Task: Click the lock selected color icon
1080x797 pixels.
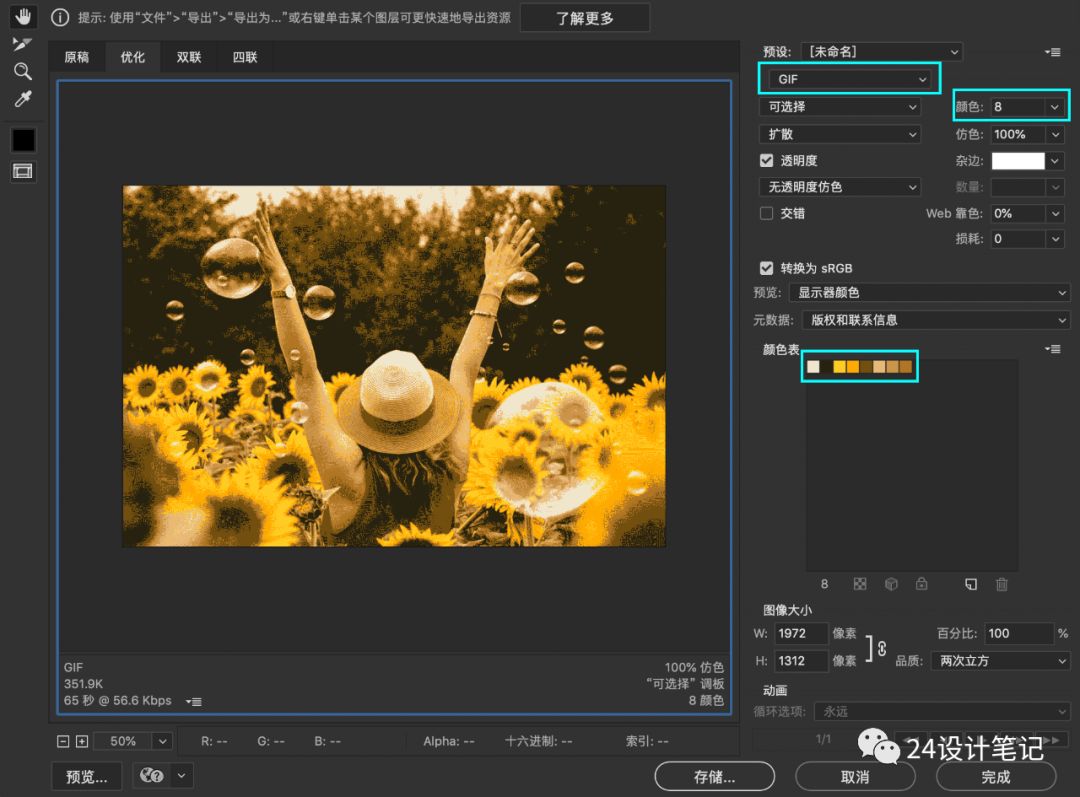Action: click(x=921, y=584)
